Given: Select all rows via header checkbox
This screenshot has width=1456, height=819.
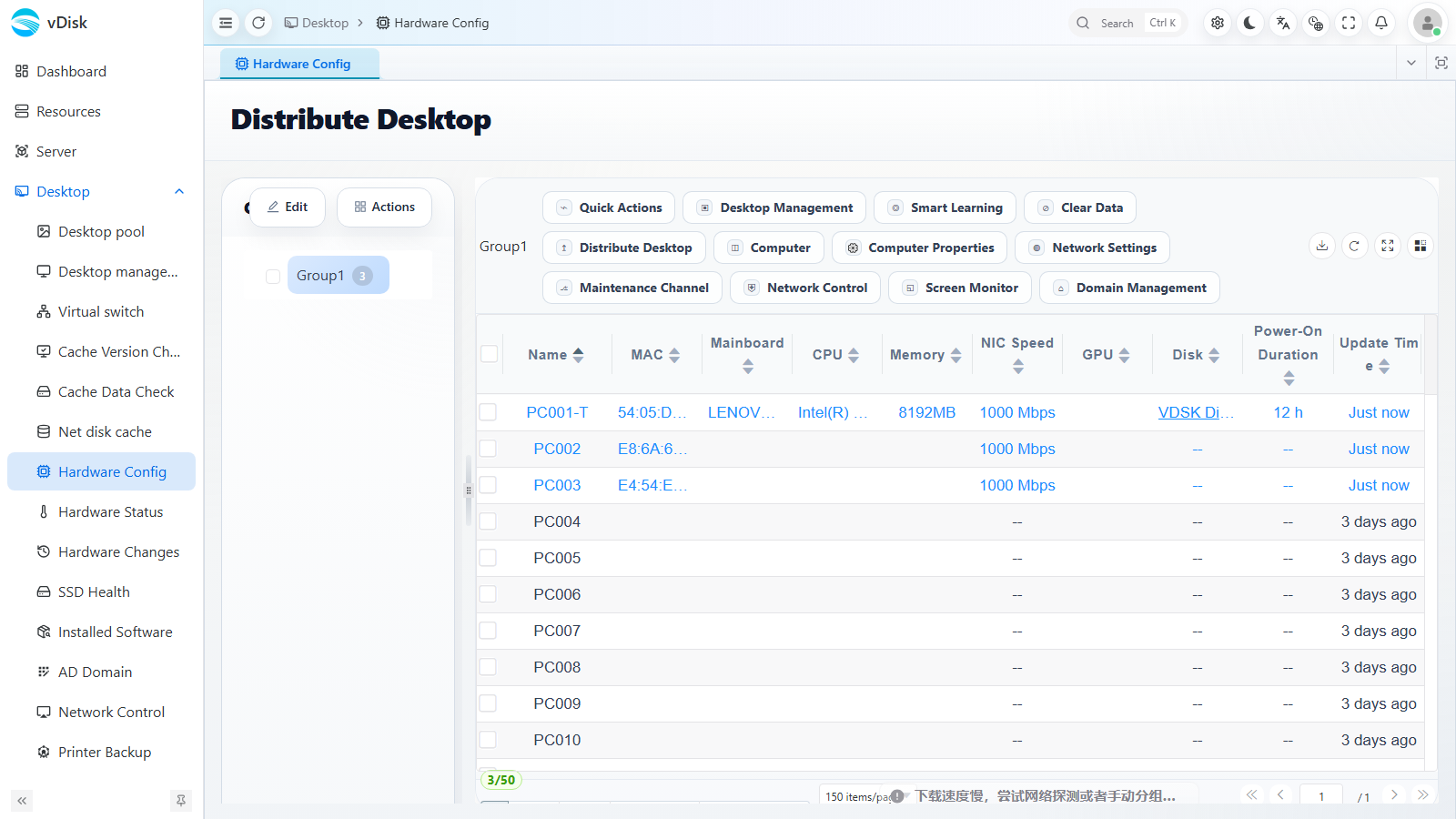Looking at the screenshot, I should click(490, 354).
